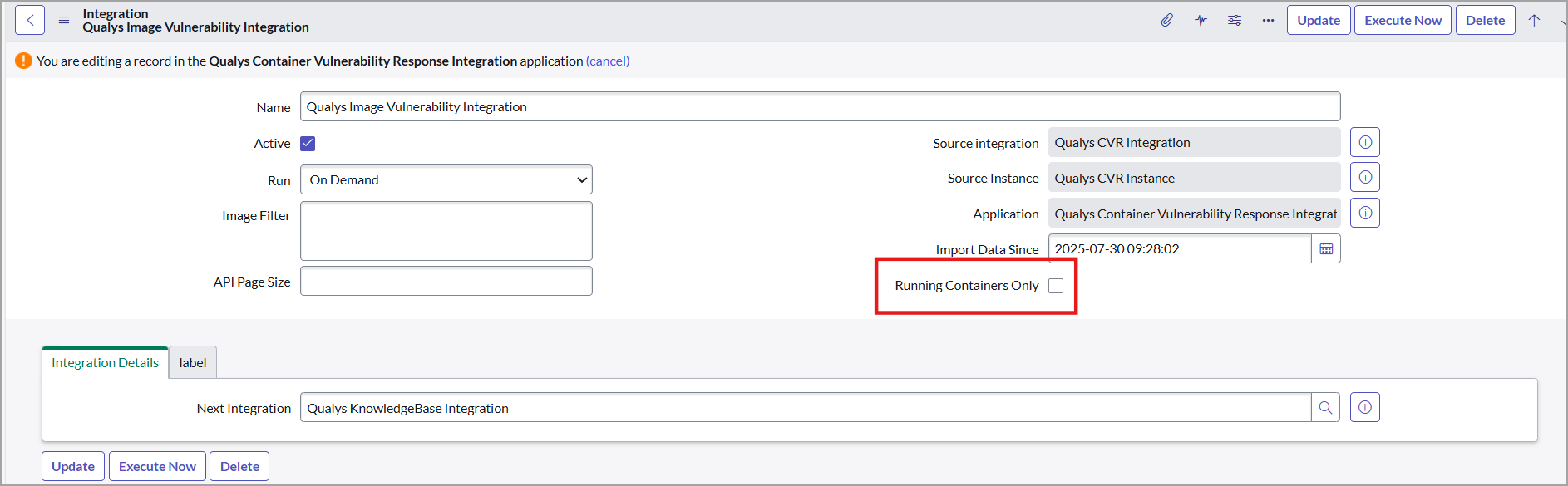Open more options ellipsis menu
This screenshot has width=1568, height=486.
(x=1268, y=20)
